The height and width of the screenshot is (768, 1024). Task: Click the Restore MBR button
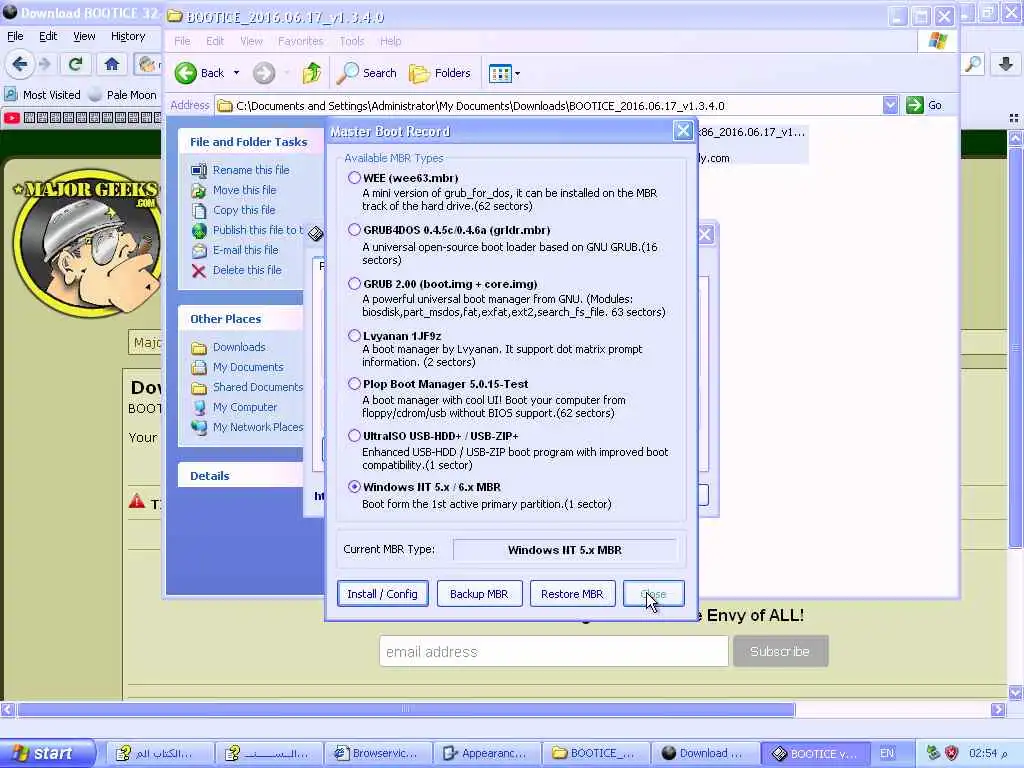(x=572, y=594)
